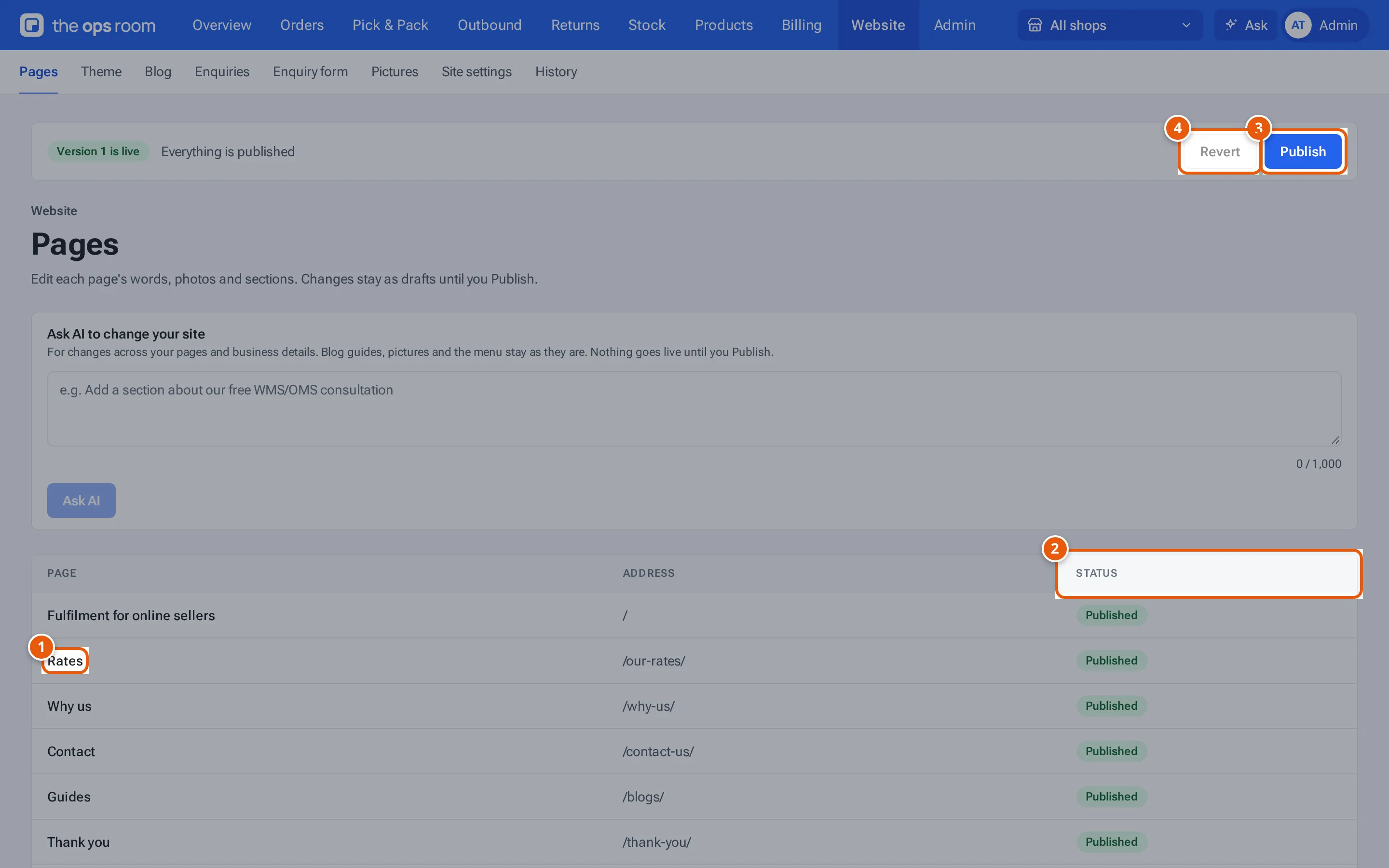This screenshot has height=868, width=1389.
Task: Open the Site settings tab
Action: (477, 72)
